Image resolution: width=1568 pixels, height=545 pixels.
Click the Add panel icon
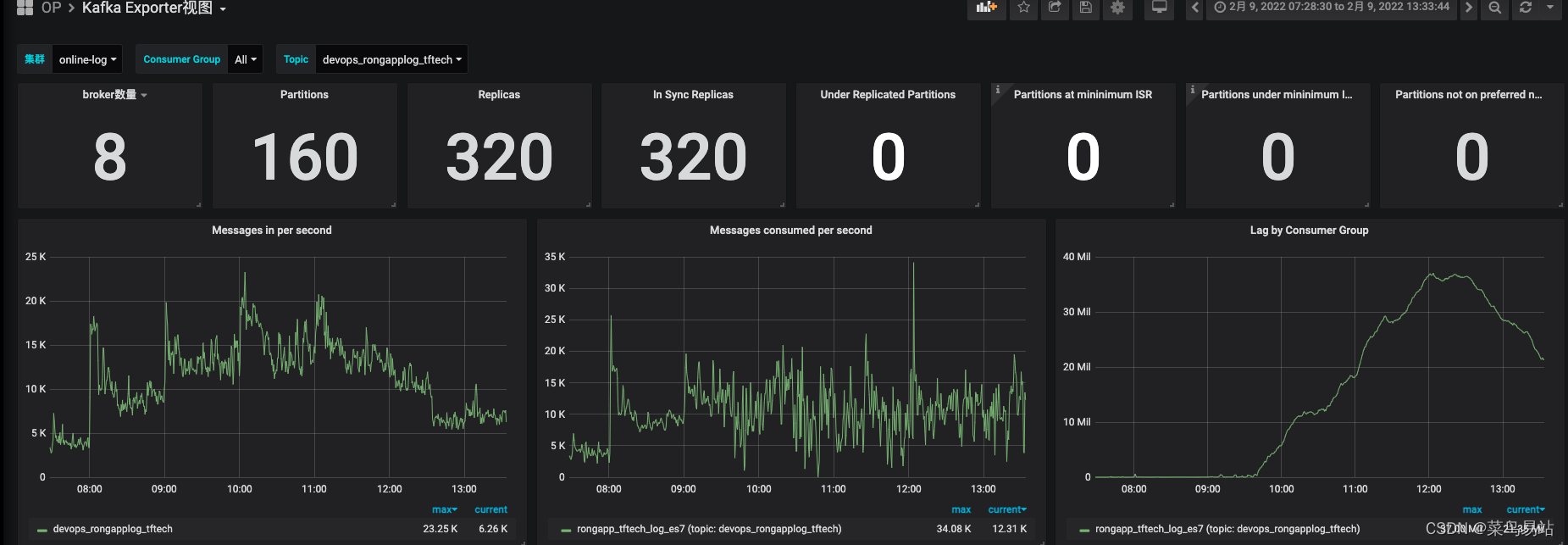tap(986, 8)
